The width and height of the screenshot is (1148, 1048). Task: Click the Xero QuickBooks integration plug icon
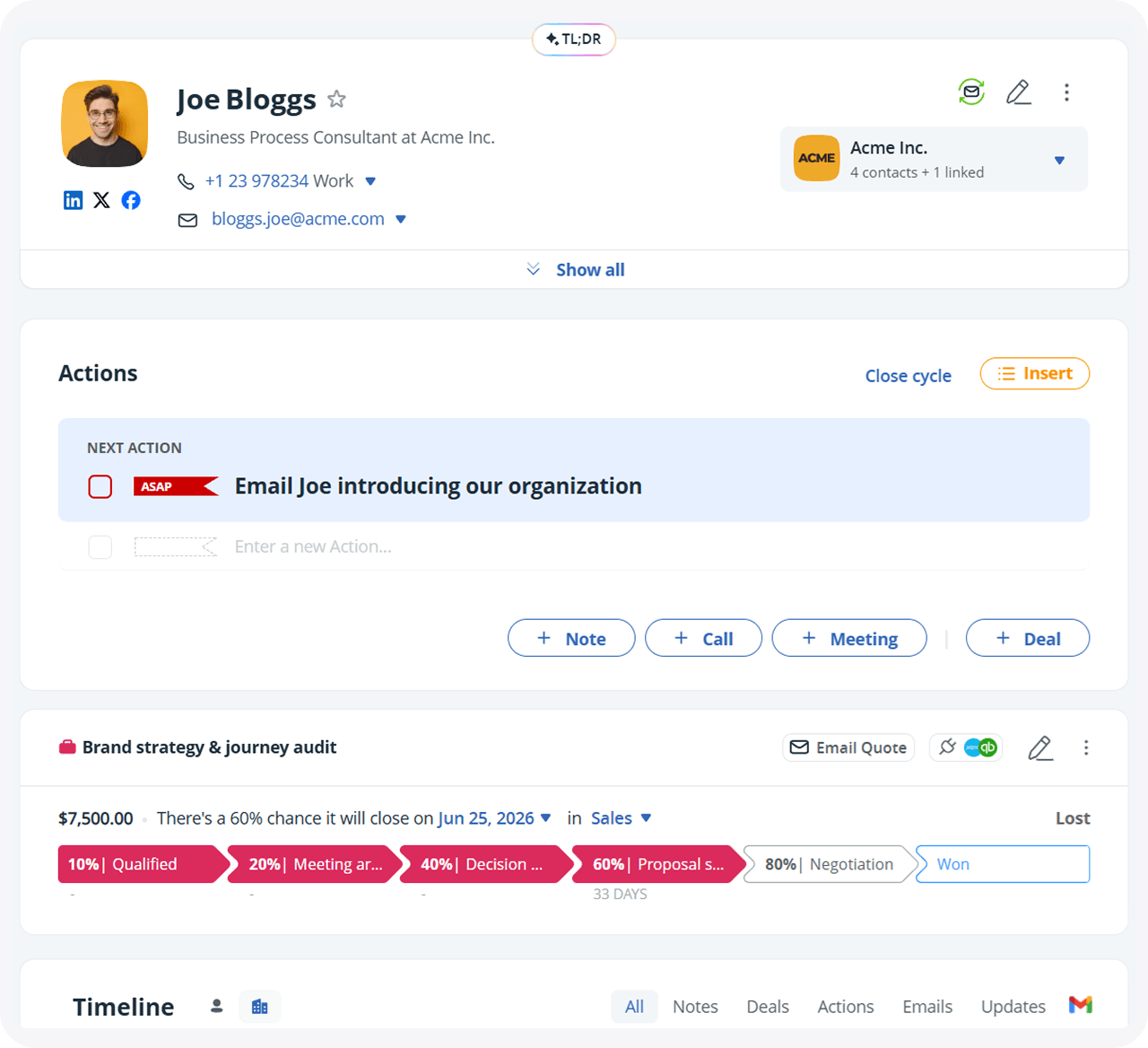[966, 747]
